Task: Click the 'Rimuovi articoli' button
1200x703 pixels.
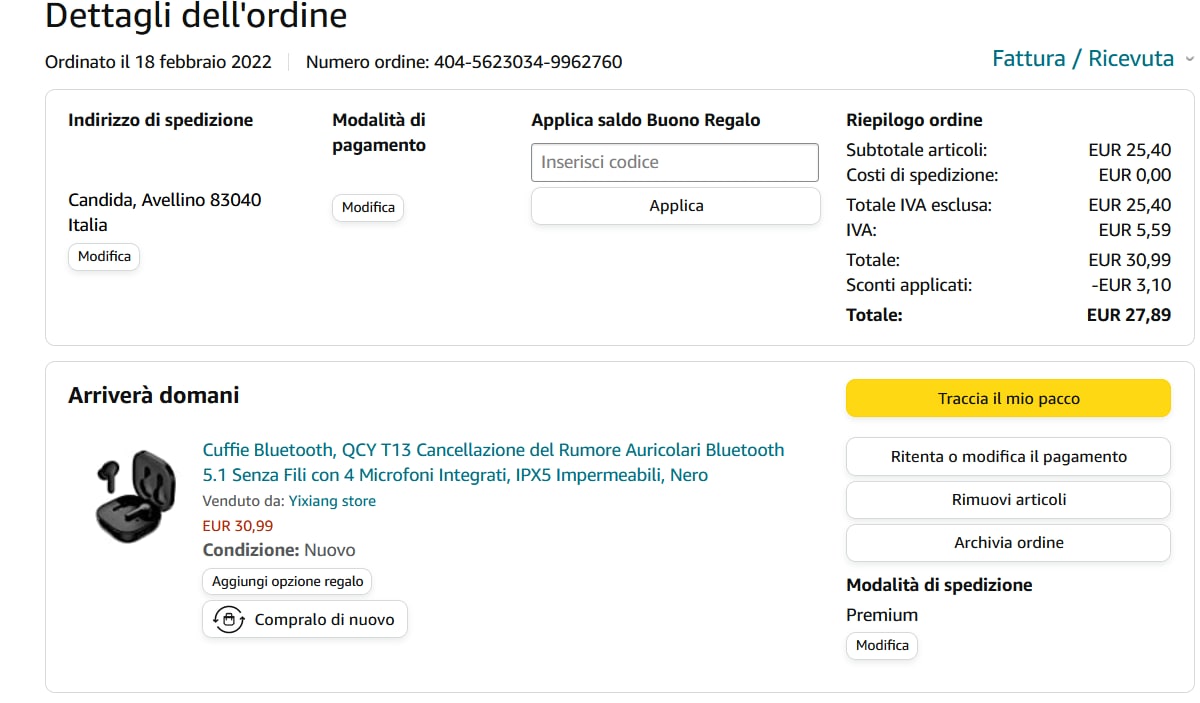Action: 1008,500
